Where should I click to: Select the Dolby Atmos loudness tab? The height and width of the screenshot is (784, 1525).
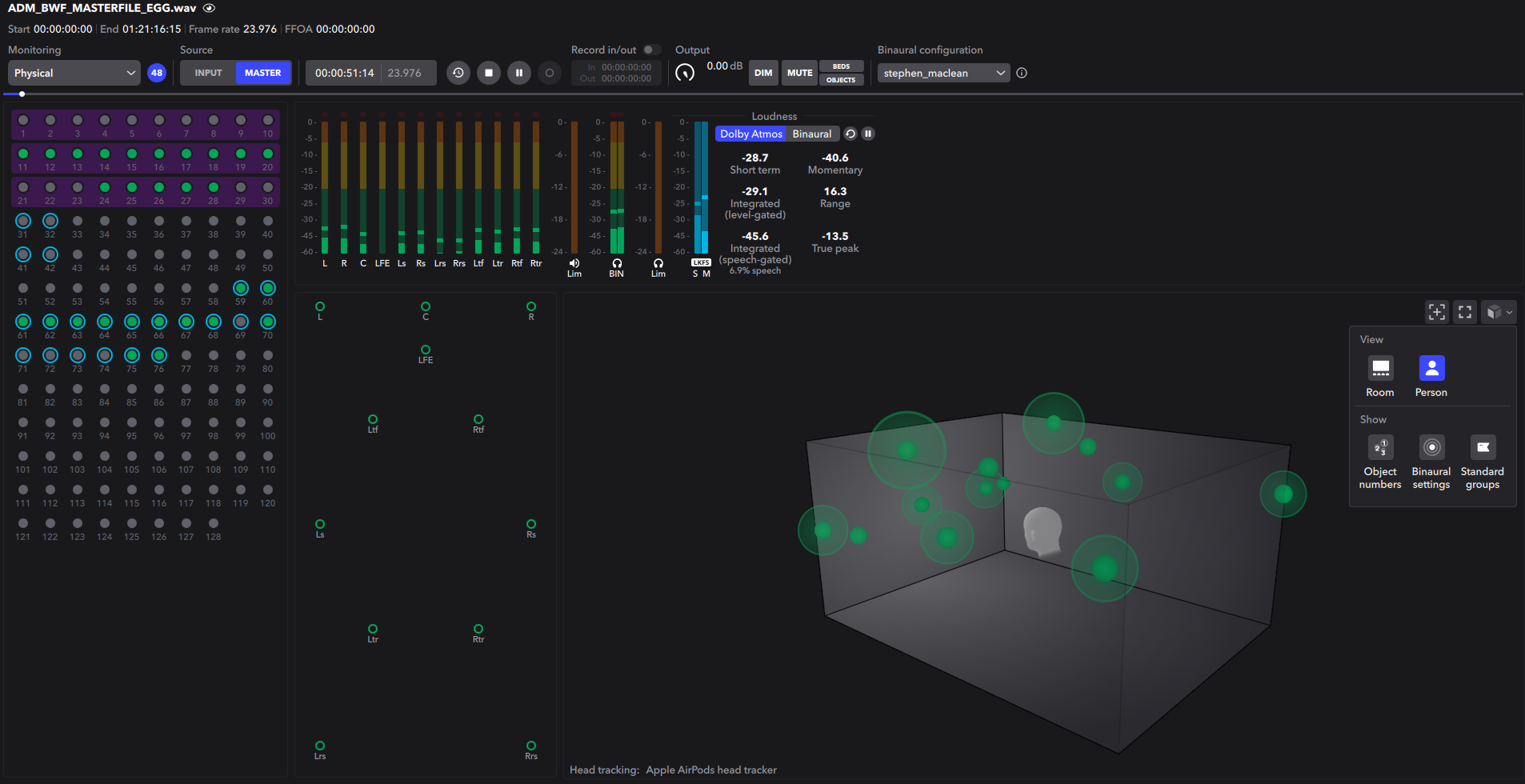pyautogui.click(x=750, y=134)
